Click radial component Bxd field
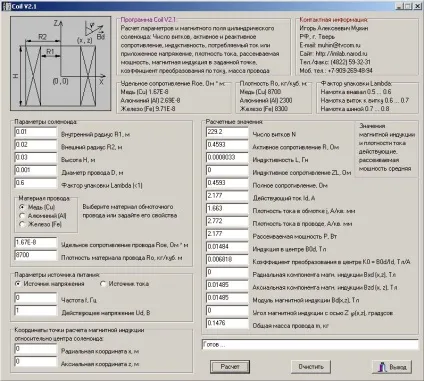The height and width of the screenshot is (381, 424). tap(227, 272)
